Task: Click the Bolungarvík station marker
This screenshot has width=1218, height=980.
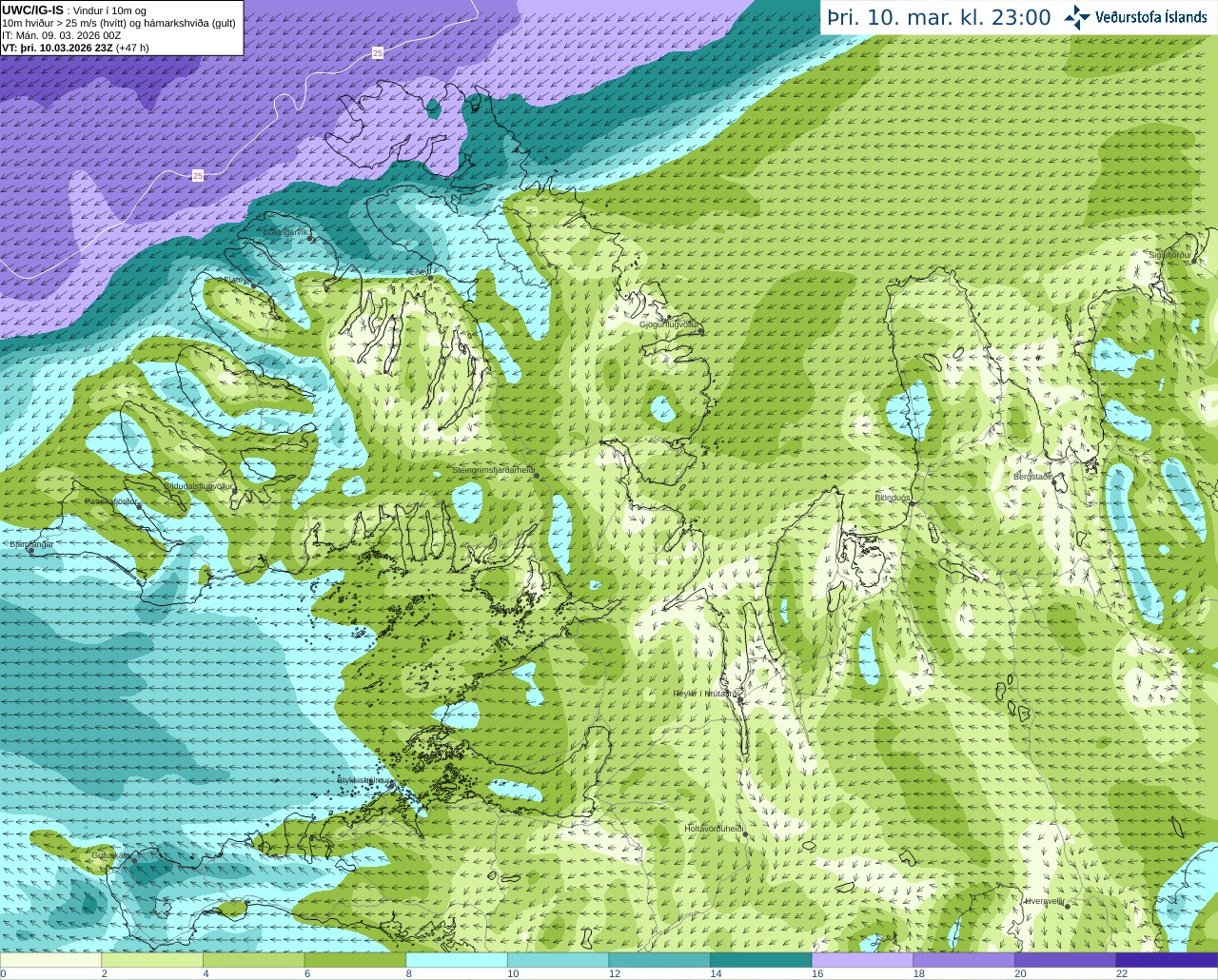Action: [311, 238]
